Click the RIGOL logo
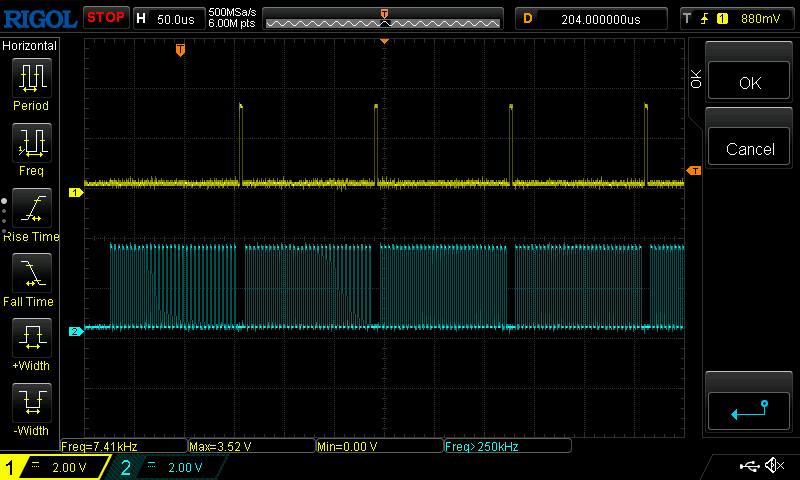800x480 pixels. click(40, 19)
